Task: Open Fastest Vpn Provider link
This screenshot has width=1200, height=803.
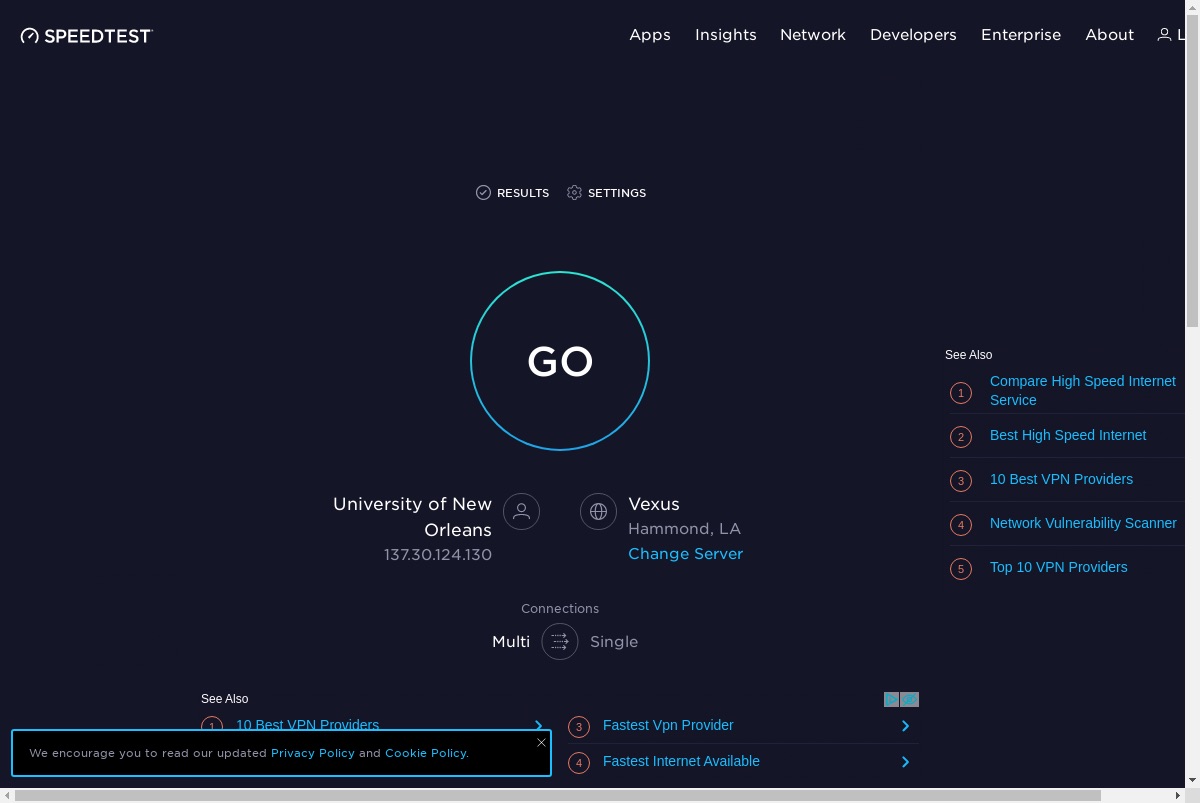Action: 668,725
